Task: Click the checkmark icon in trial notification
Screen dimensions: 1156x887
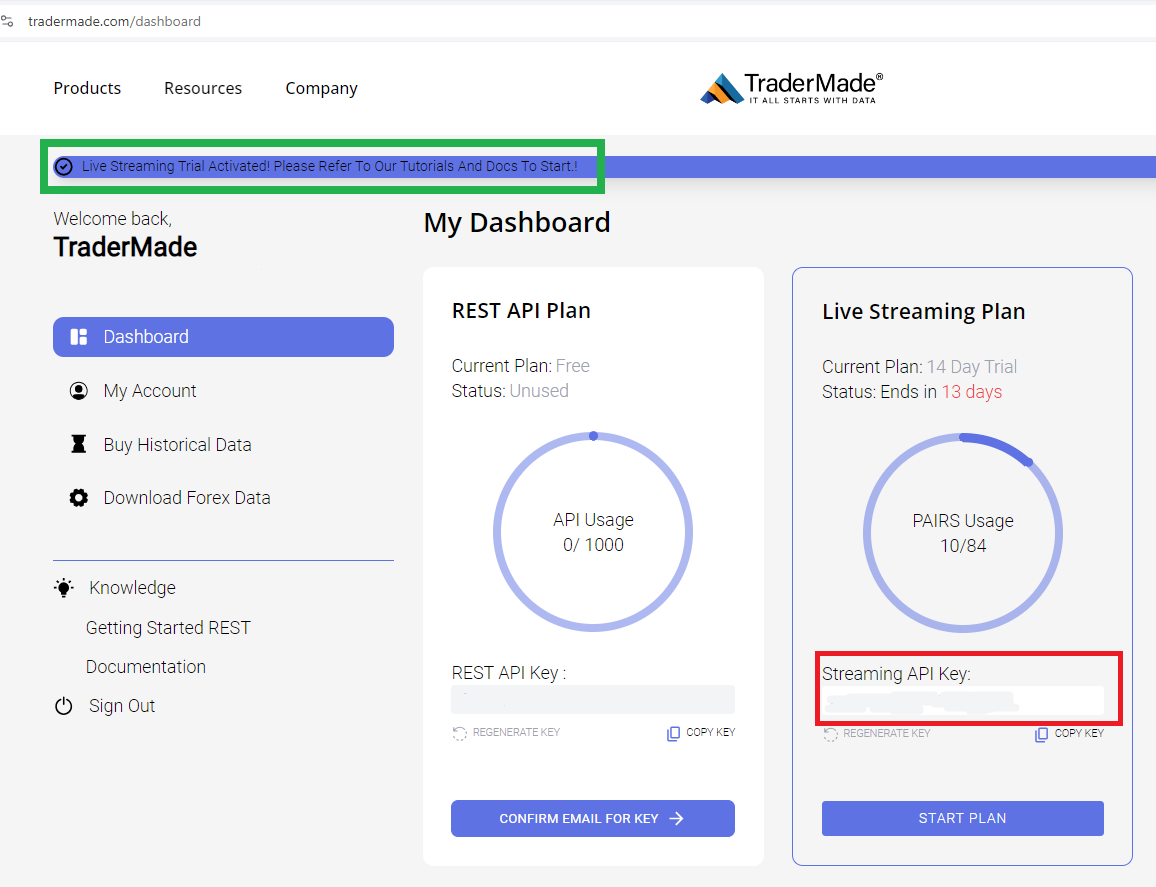Action: [64, 167]
